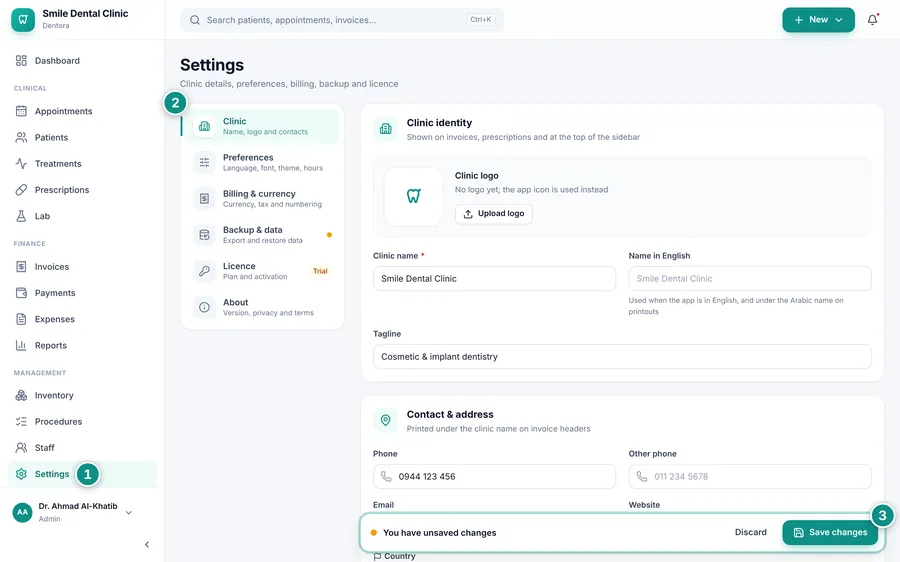Click the Trial badge on Licence

[320, 271]
